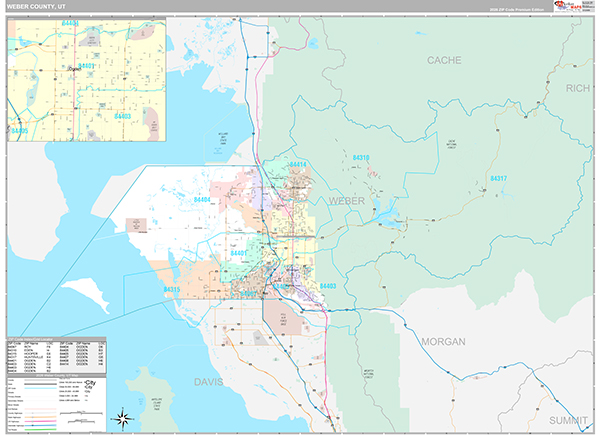Select the CACHE county label
This screenshot has height=435, width=600.
coord(444,60)
